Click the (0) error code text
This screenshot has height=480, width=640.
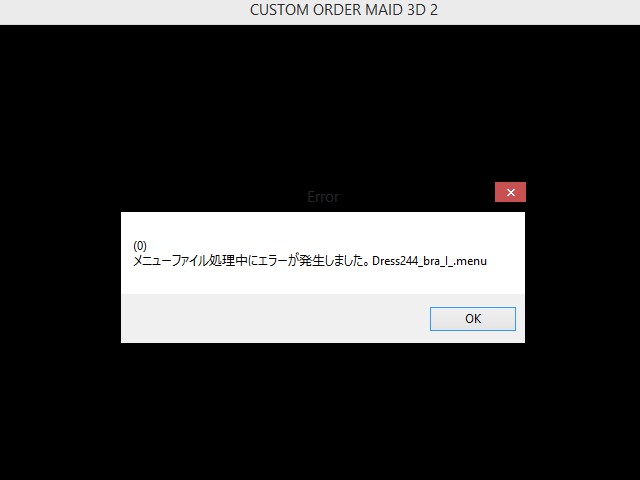[140, 246]
